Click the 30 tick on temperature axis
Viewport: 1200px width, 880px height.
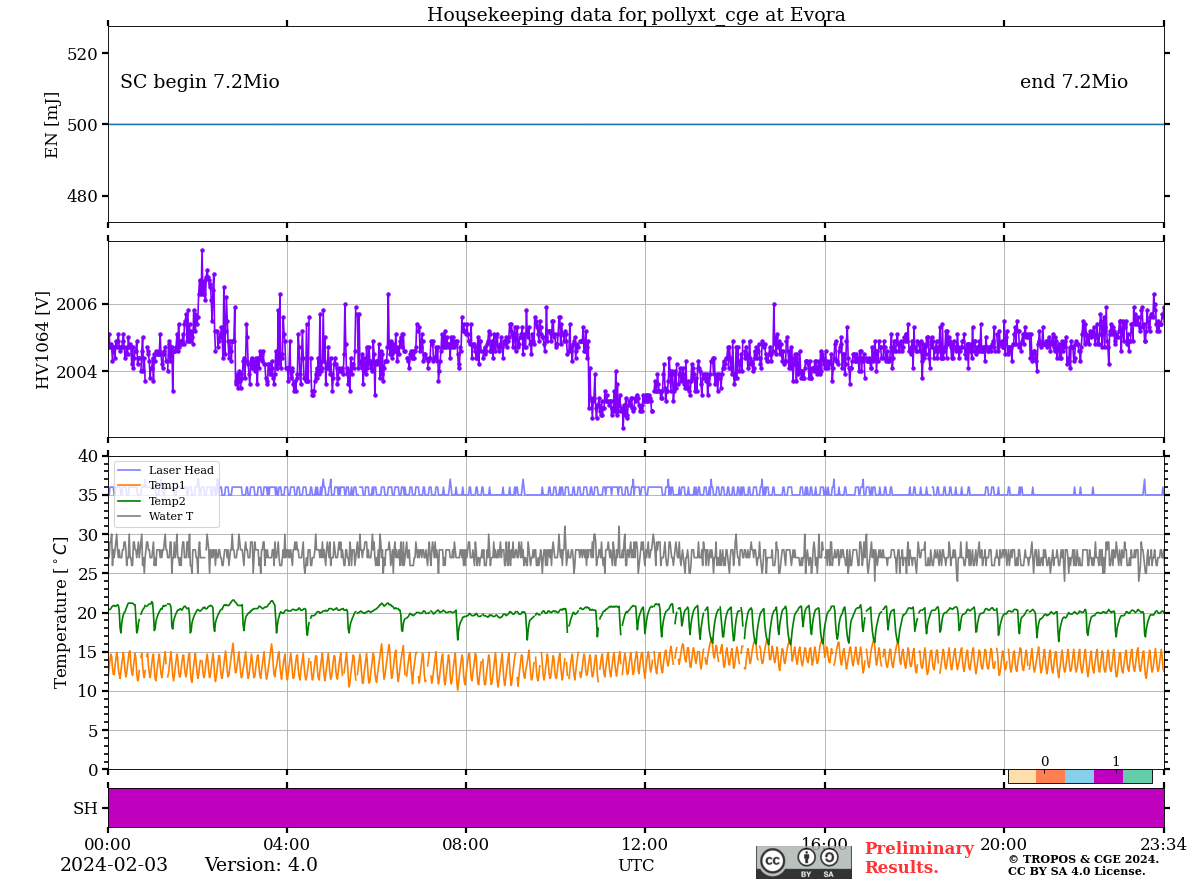pyautogui.click(x=88, y=535)
